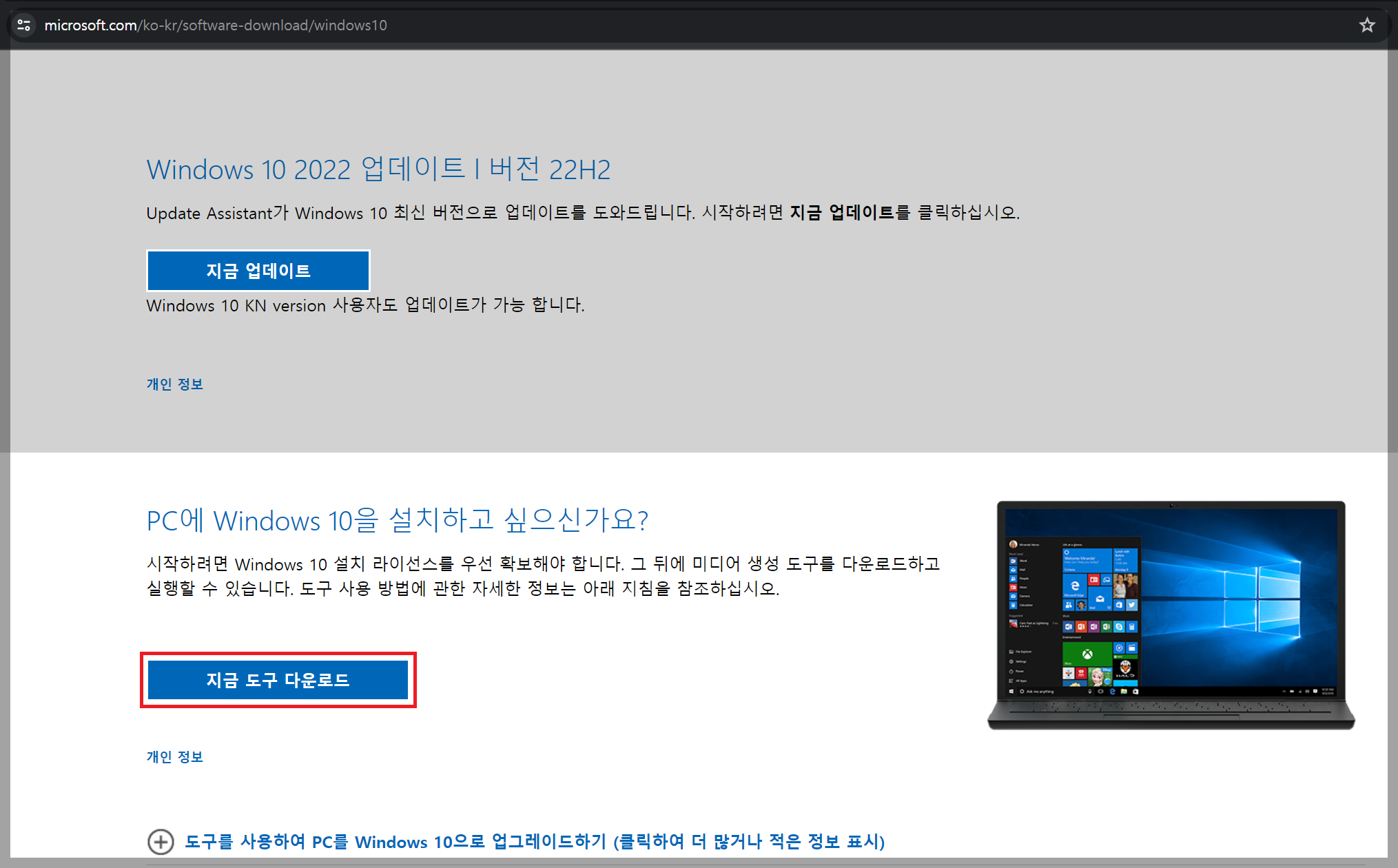Click the 'Windows 10 2022 업데이트 | 버전 22H2' heading
The height and width of the screenshot is (868, 1398).
click(x=378, y=169)
